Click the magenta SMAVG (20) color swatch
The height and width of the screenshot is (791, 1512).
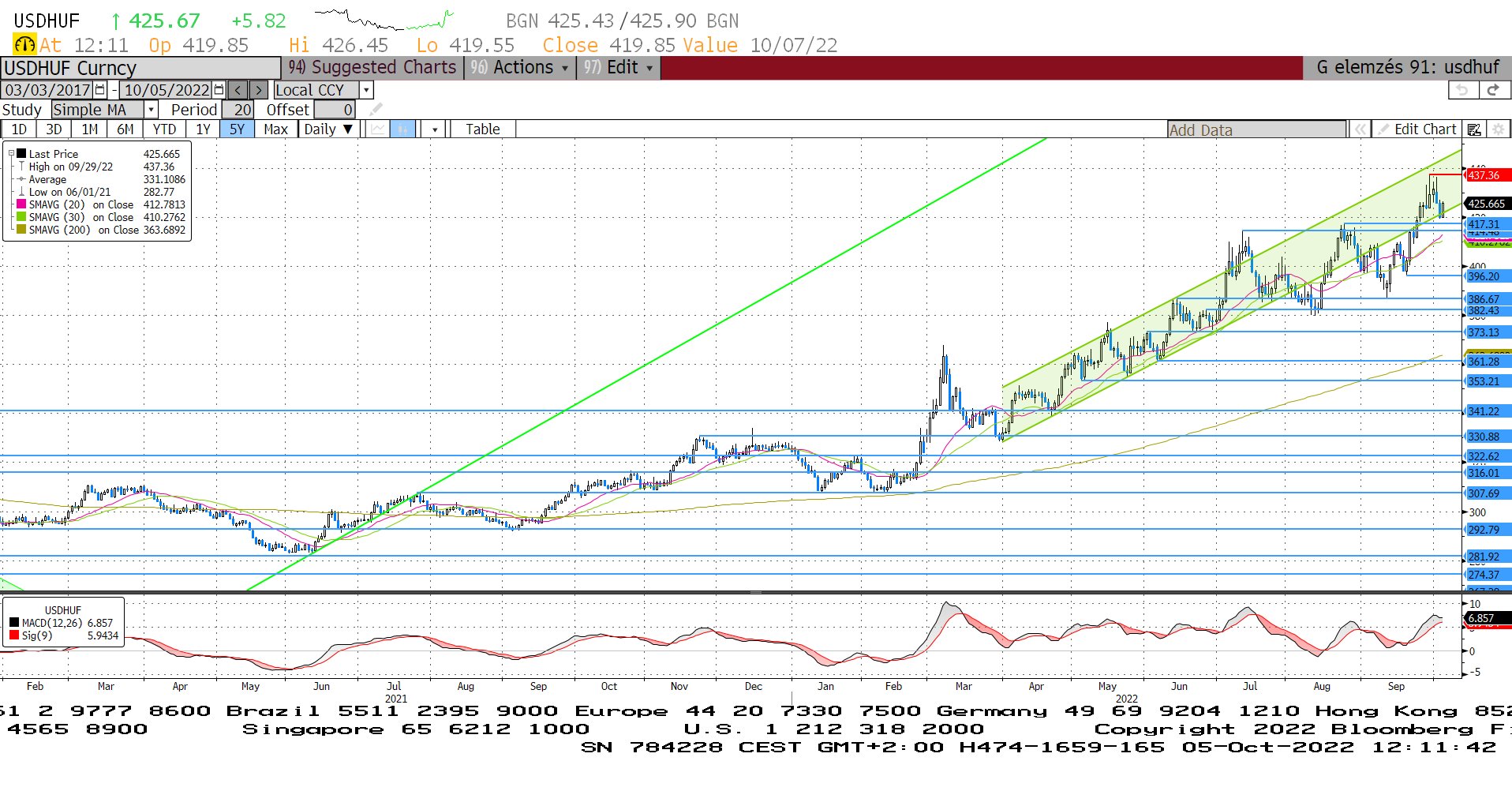click(x=21, y=204)
